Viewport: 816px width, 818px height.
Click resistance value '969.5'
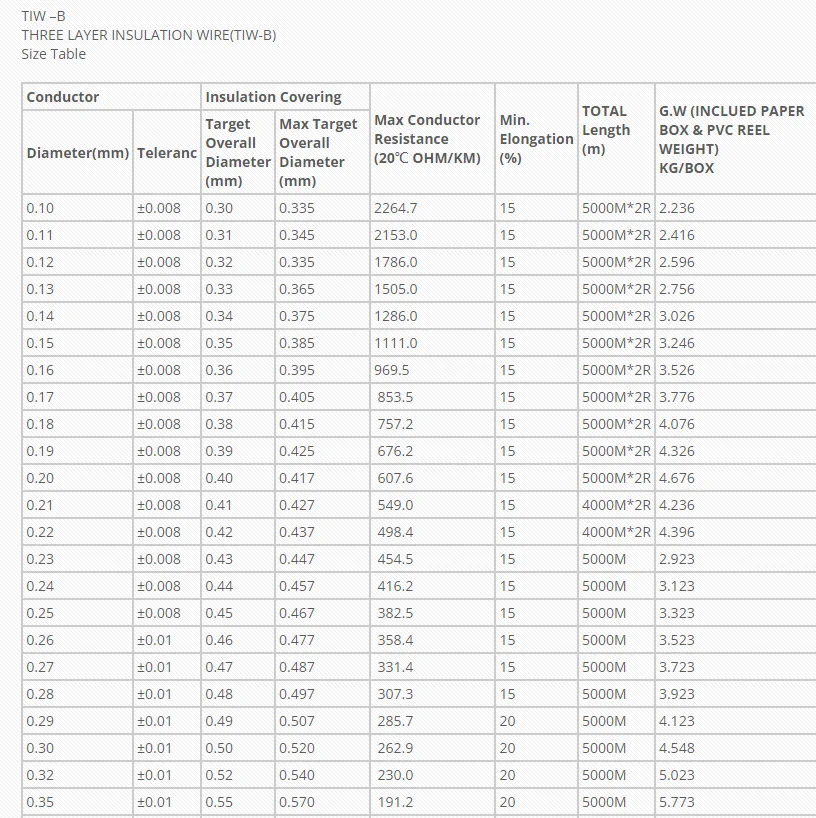(392, 370)
